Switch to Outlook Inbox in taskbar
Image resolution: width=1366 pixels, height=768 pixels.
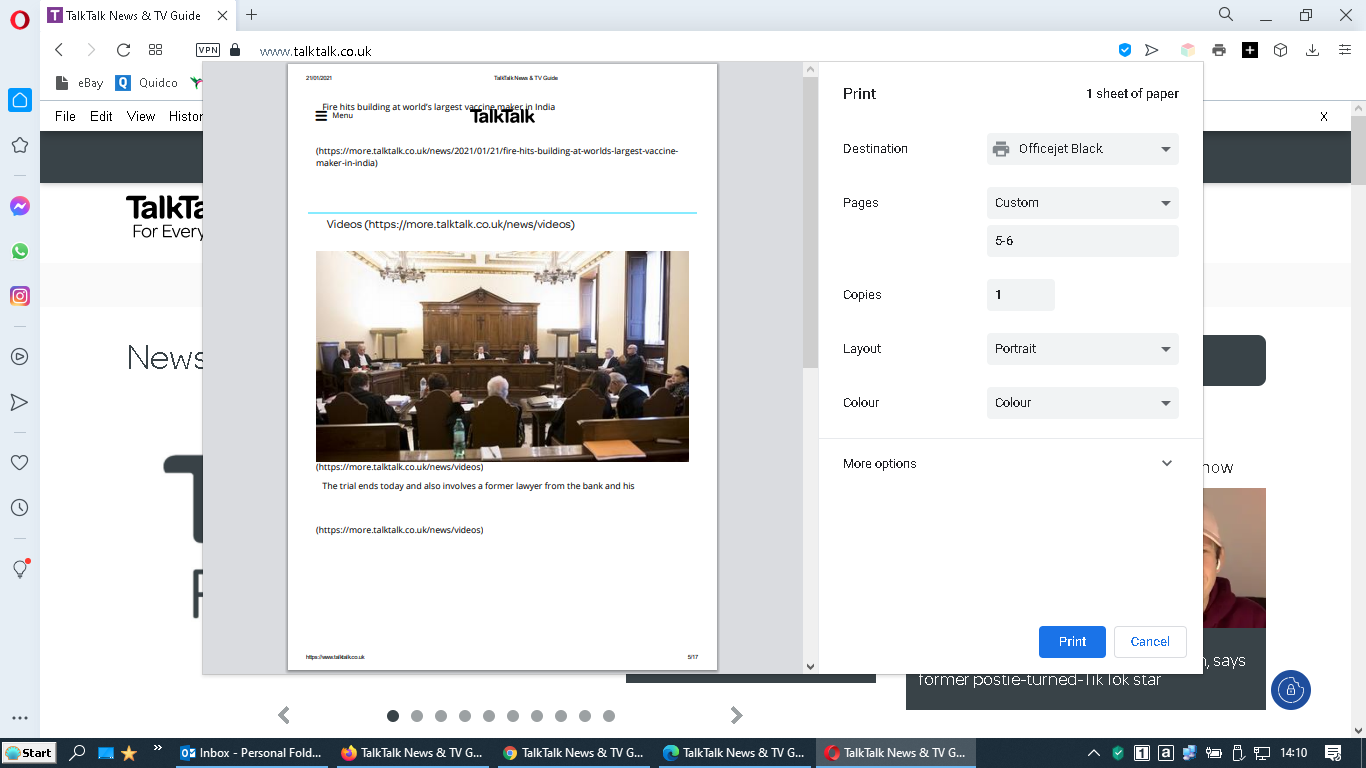(252, 753)
